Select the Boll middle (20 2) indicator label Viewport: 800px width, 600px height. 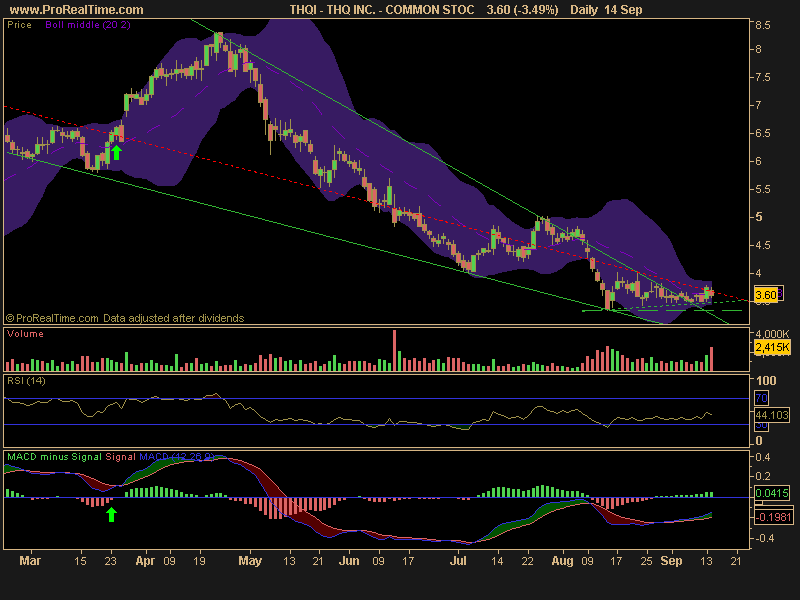click(88, 24)
